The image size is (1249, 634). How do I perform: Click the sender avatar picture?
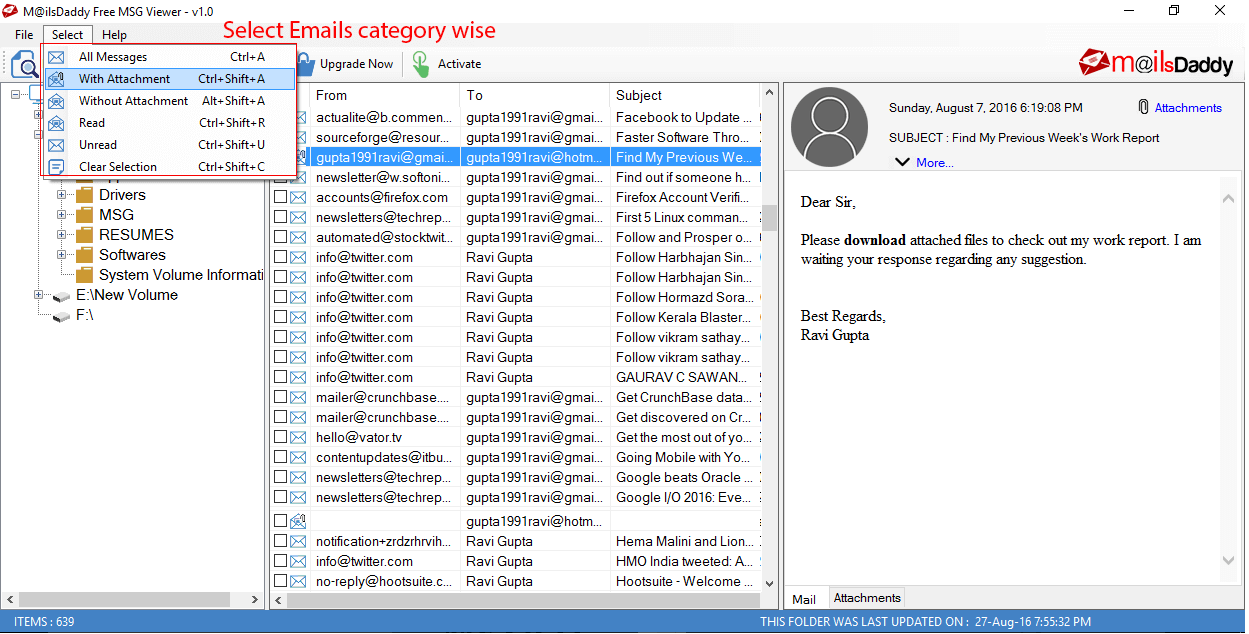pyautogui.click(x=829, y=127)
